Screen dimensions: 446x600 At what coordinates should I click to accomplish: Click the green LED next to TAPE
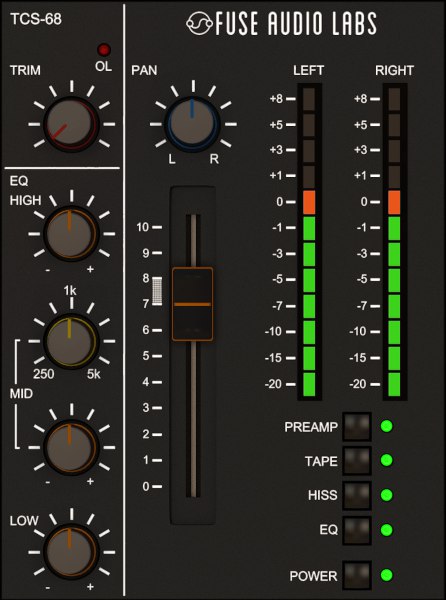387,460
